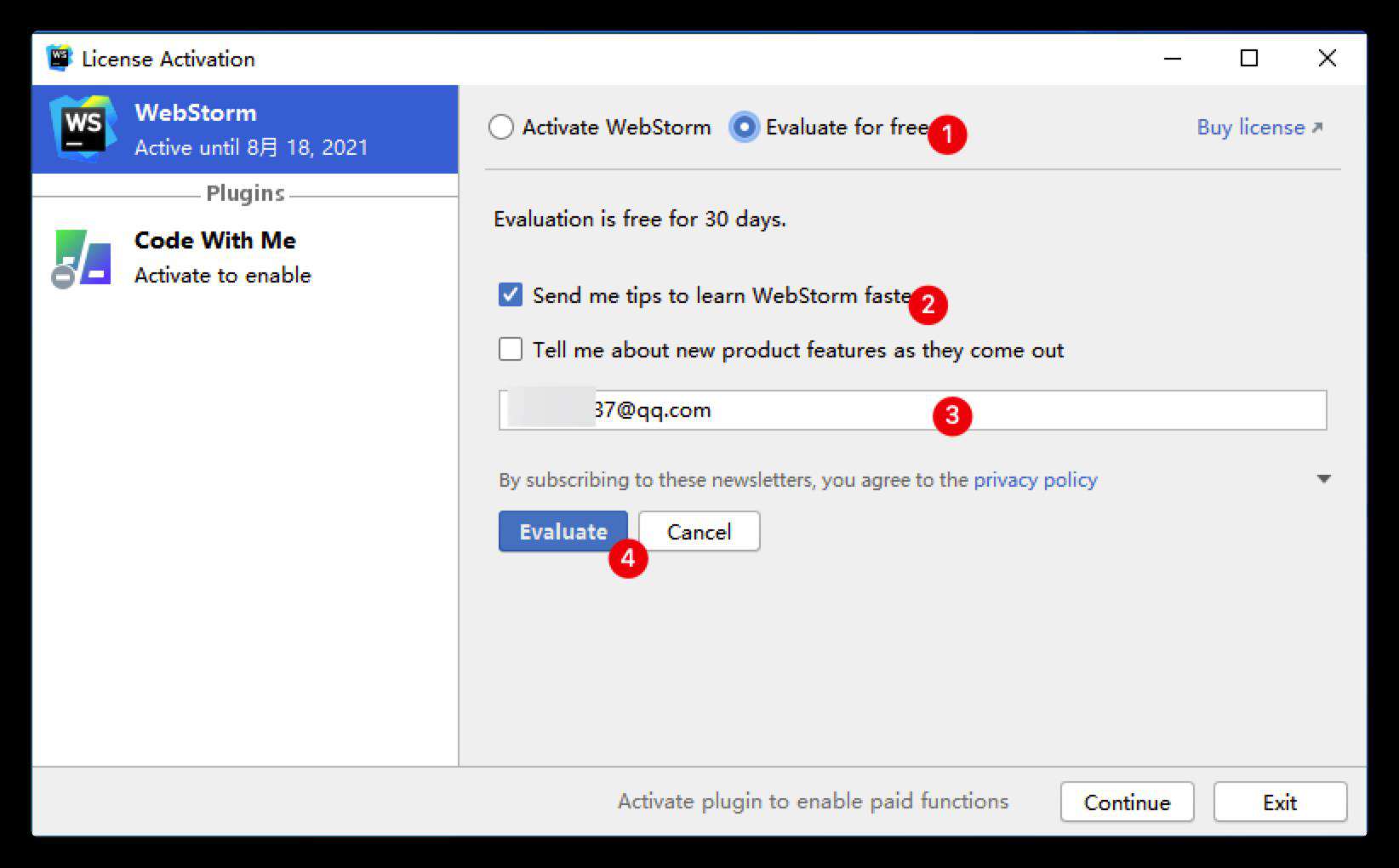Click the Cancel button

click(699, 532)
